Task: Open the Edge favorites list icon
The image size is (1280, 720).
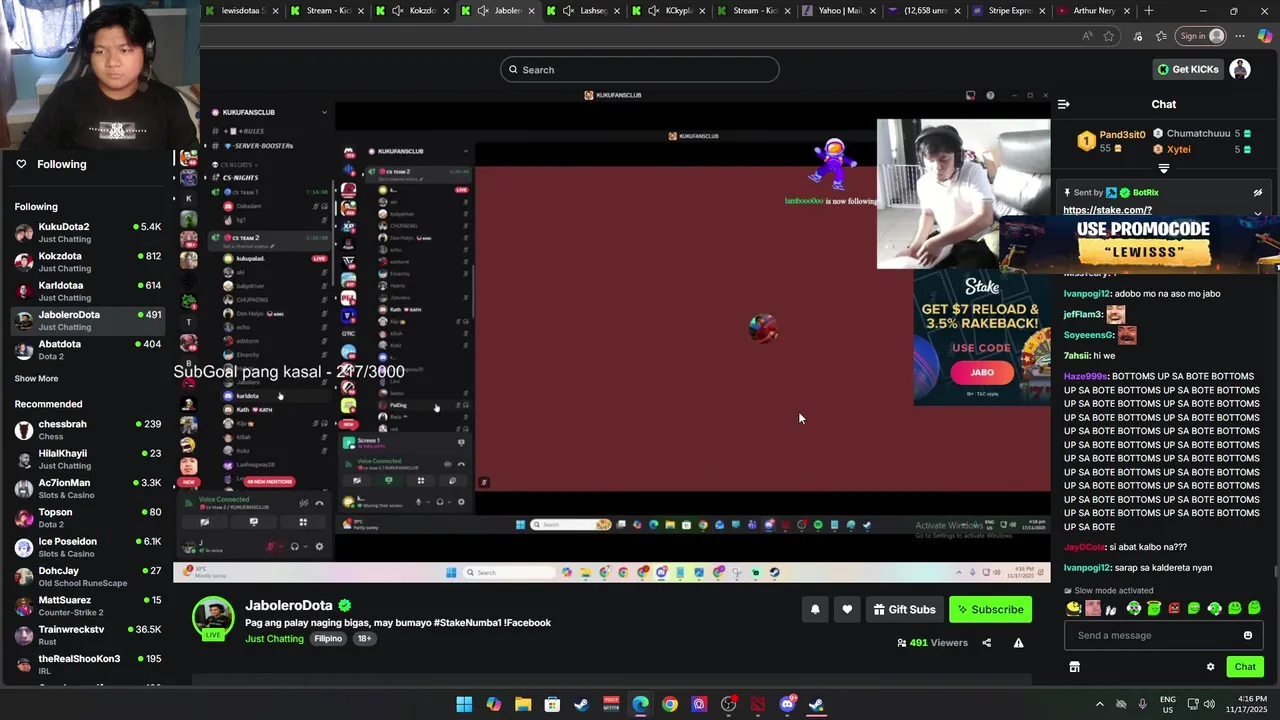Action: click(1161, 36)
